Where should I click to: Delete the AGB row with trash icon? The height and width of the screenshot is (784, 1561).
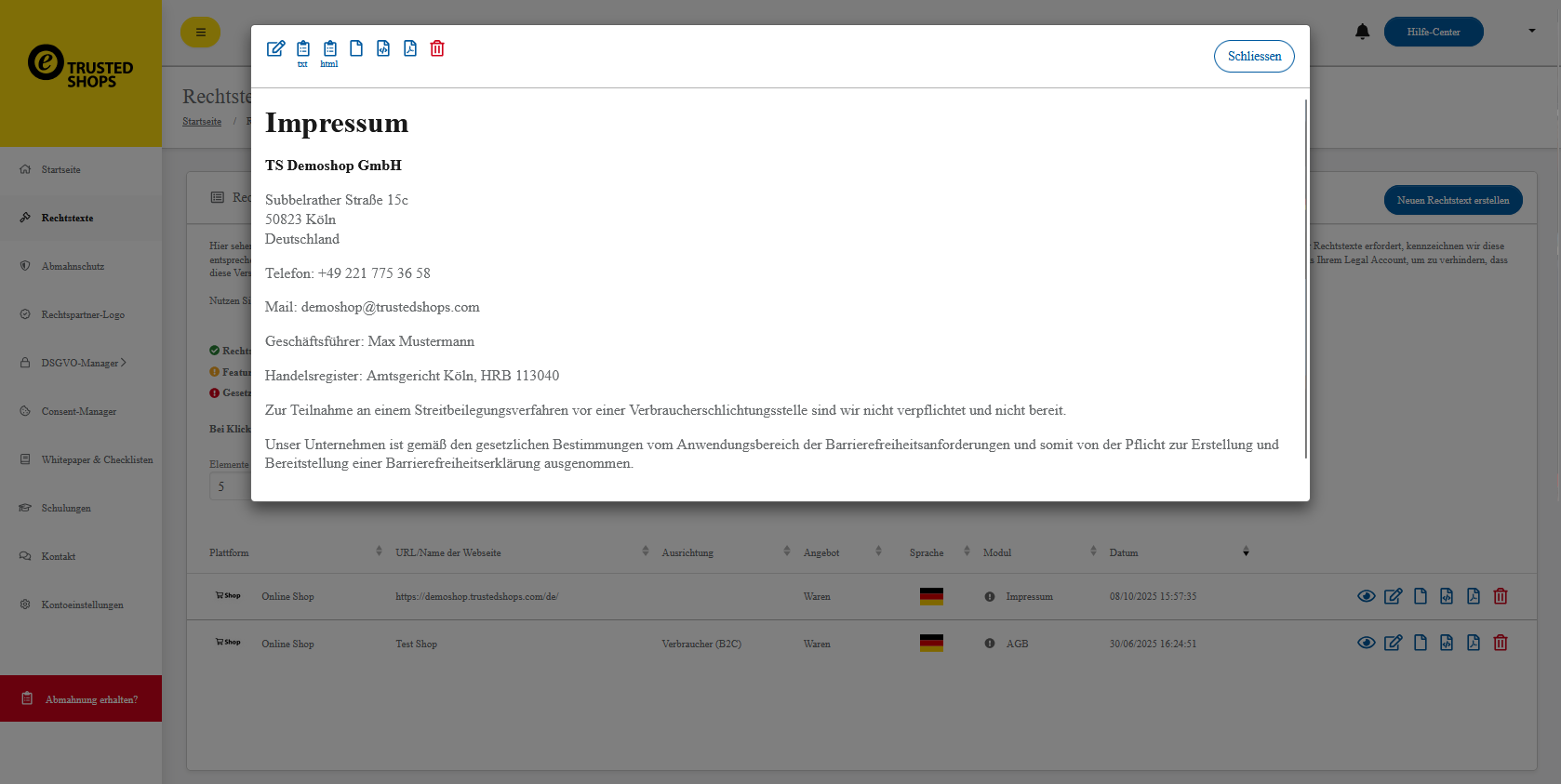pos(1500,643)
